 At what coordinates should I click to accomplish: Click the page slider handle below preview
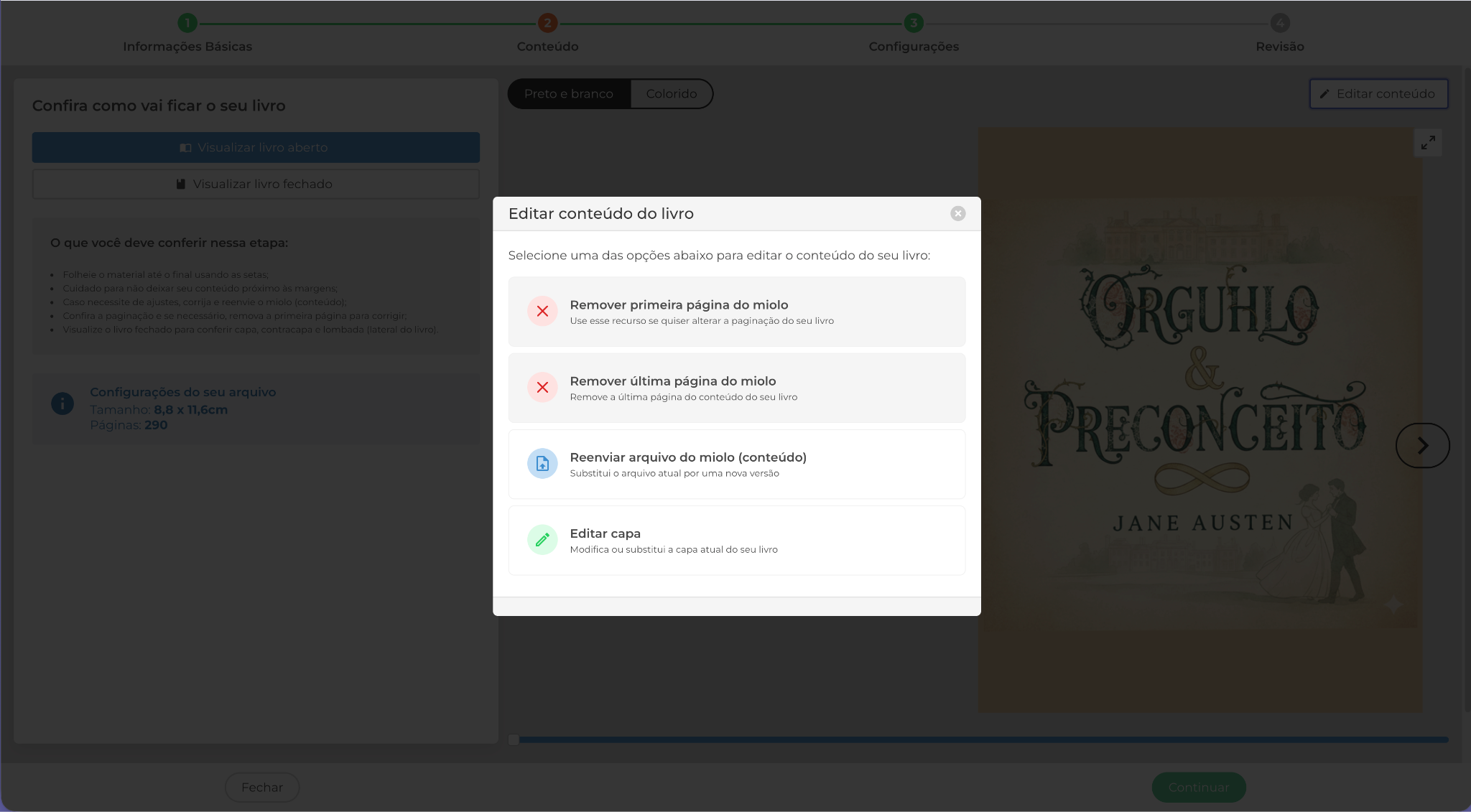coord(514,739)
